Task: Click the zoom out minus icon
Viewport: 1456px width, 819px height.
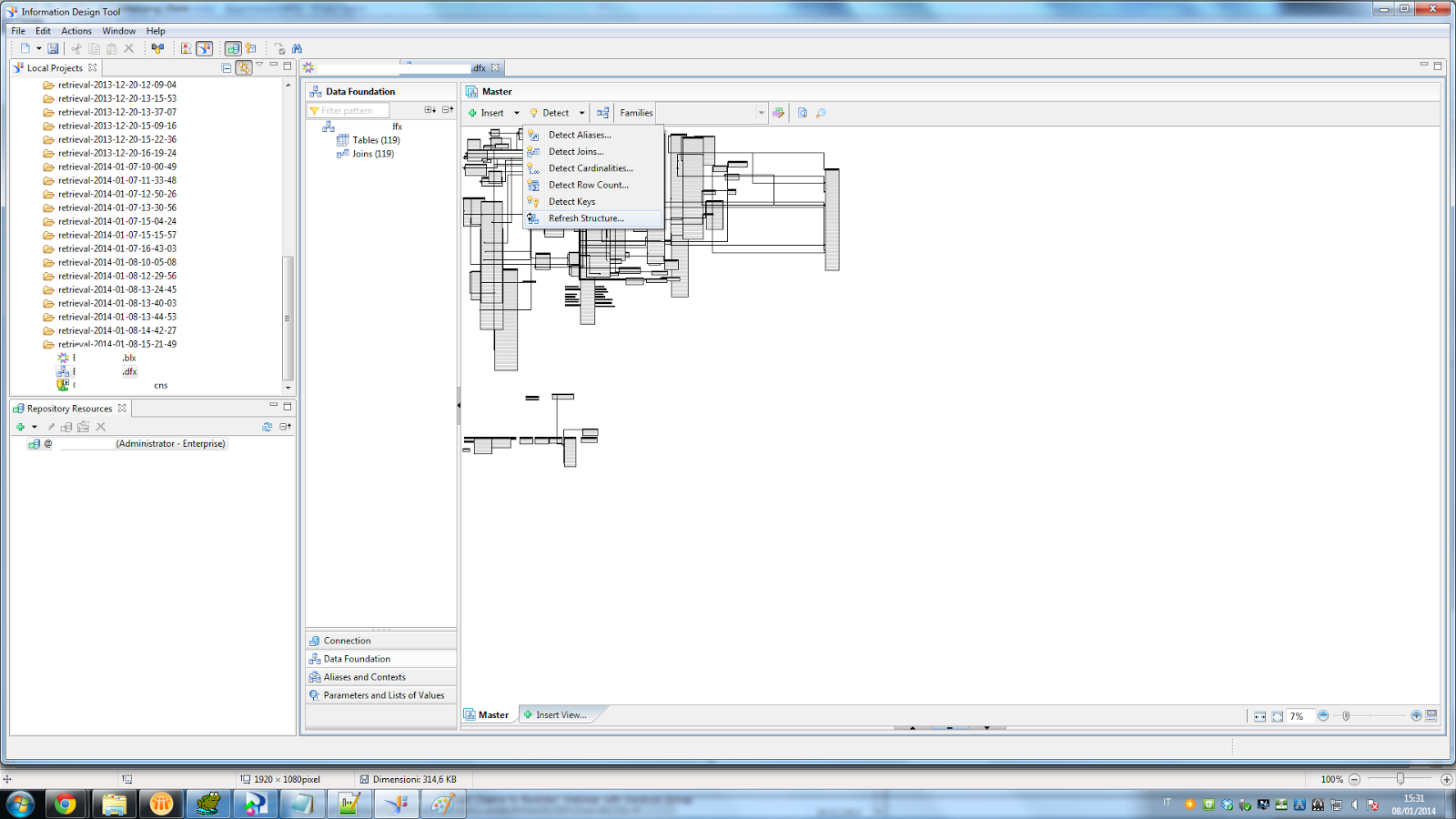Action: pyautogui.click(x=1323, y=716)
